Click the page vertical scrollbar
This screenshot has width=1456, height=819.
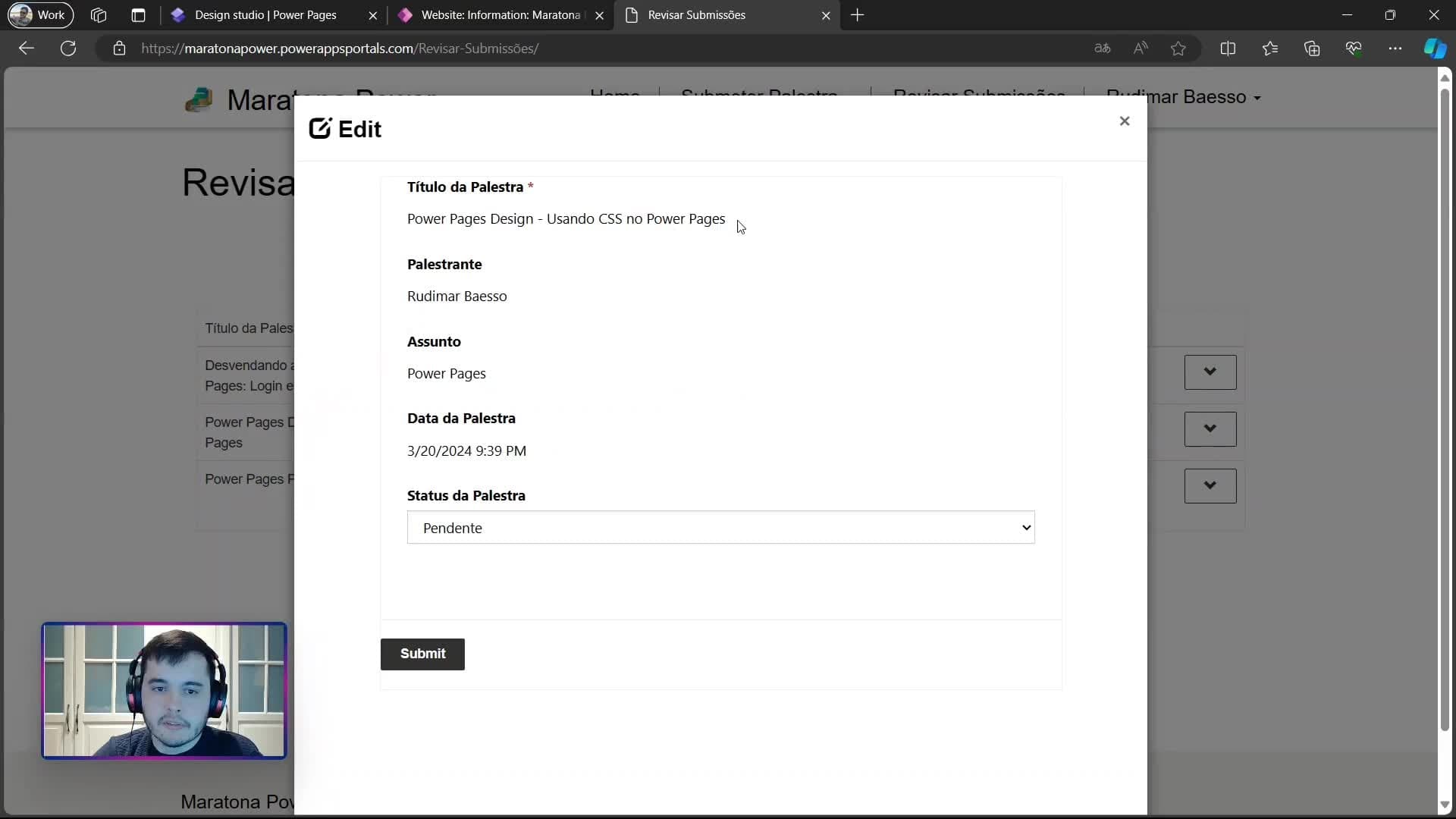(1445, 409)
